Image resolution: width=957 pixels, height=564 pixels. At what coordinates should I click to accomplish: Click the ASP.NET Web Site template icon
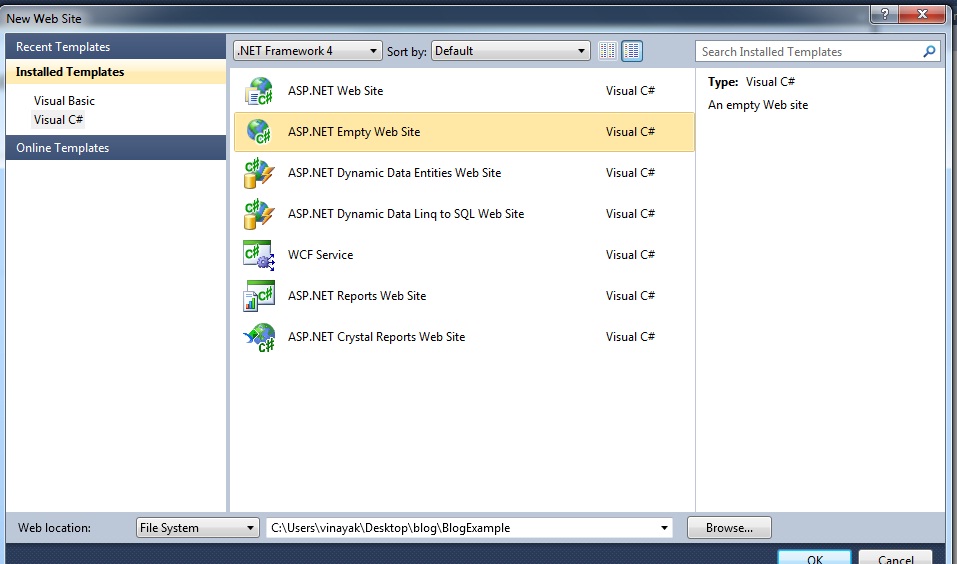pos(259,91)
